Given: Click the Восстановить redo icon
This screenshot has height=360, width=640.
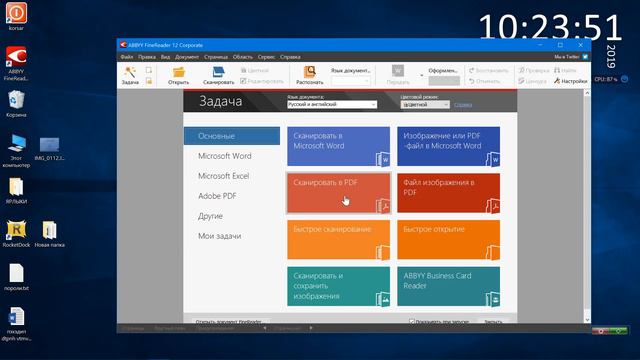Looking at the screenshot, I should pos(472,71).
